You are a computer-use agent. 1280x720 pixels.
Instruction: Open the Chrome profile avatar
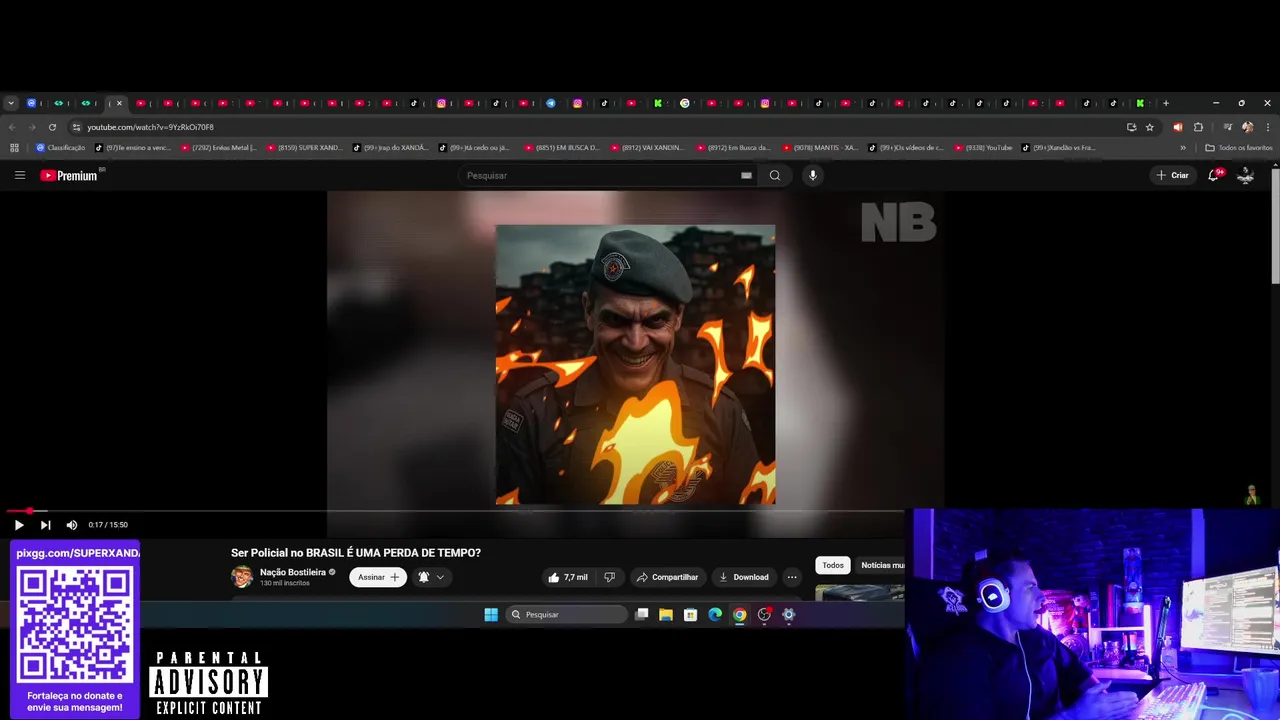1247,127
